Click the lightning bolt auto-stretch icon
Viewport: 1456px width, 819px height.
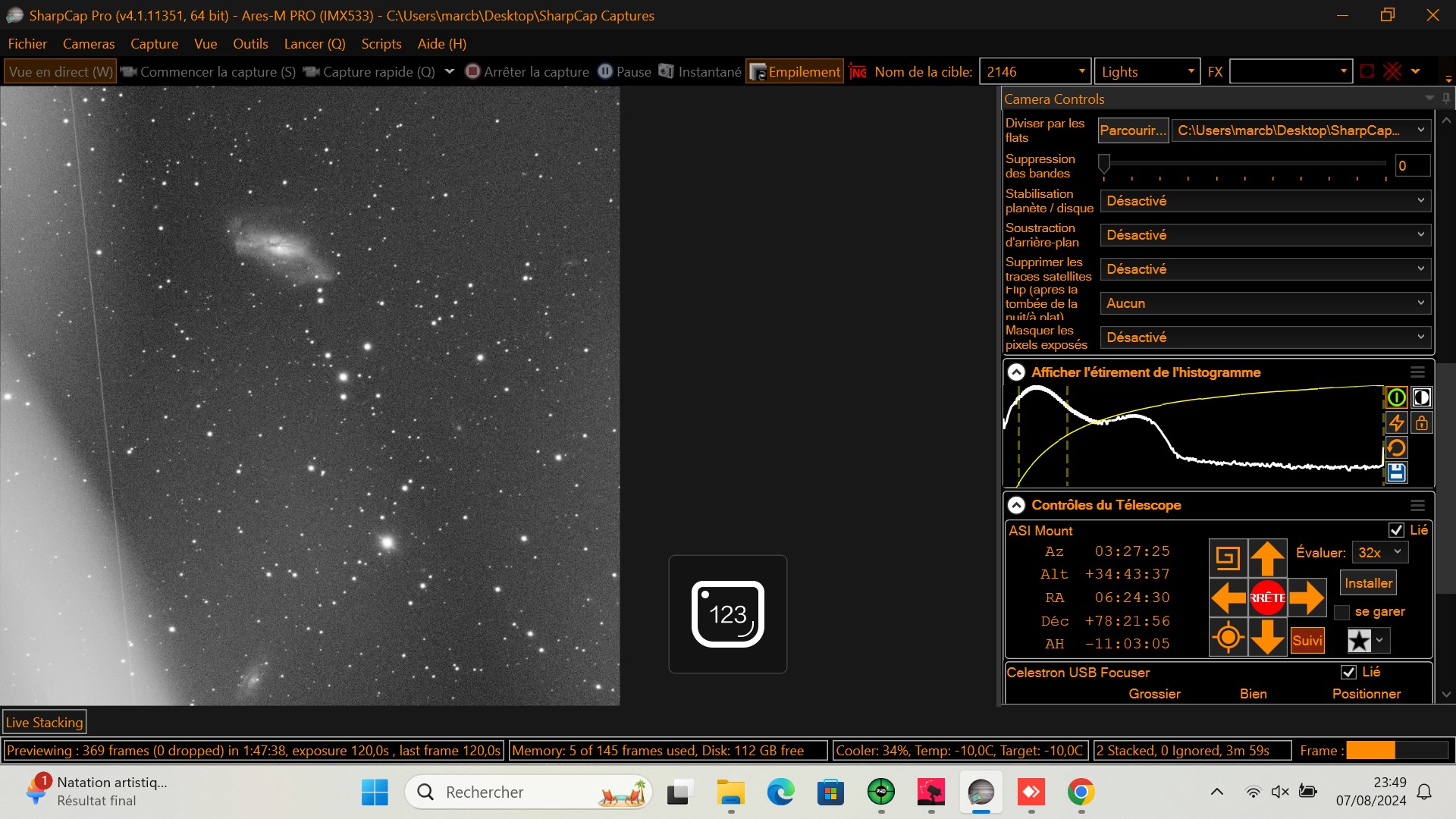pyautogui.click(x=1396, y=422)
